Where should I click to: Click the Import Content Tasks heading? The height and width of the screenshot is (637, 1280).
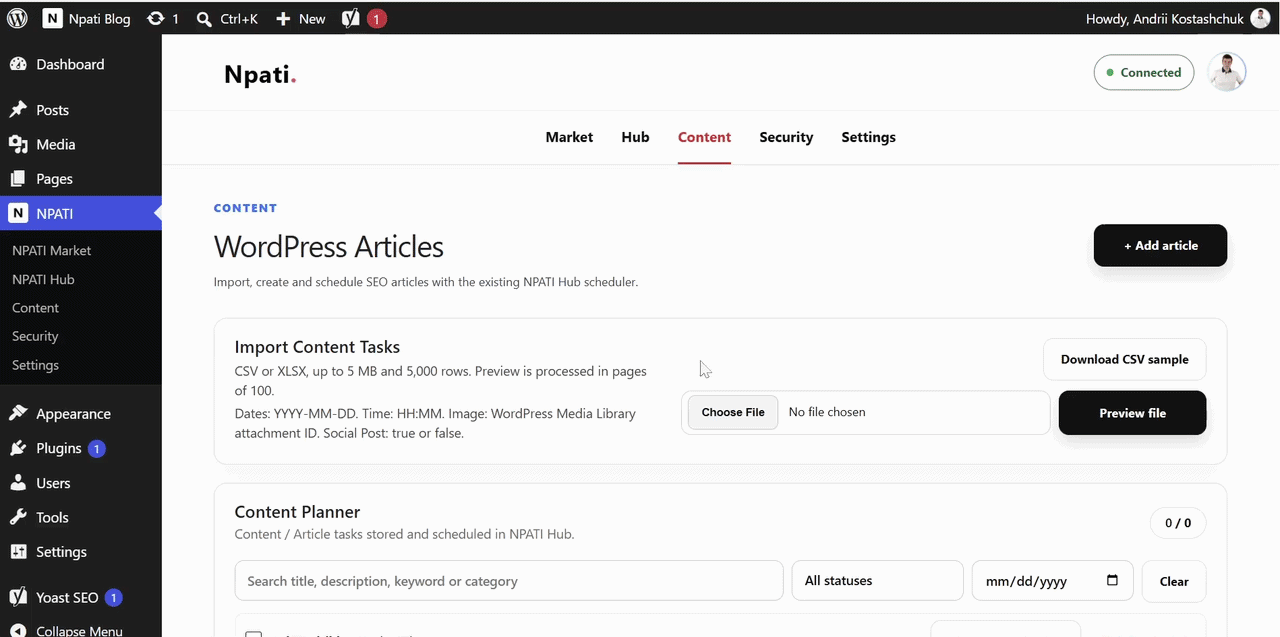point(317,347)
